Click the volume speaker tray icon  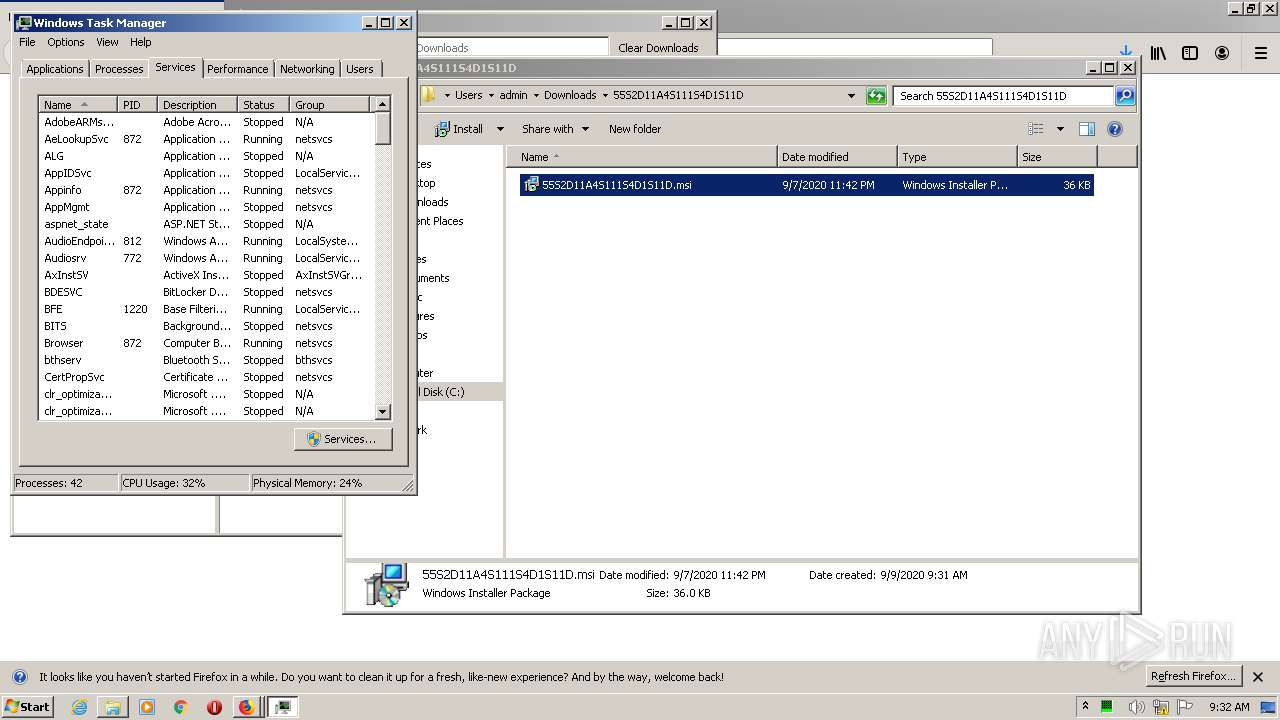coord(1137,707)
